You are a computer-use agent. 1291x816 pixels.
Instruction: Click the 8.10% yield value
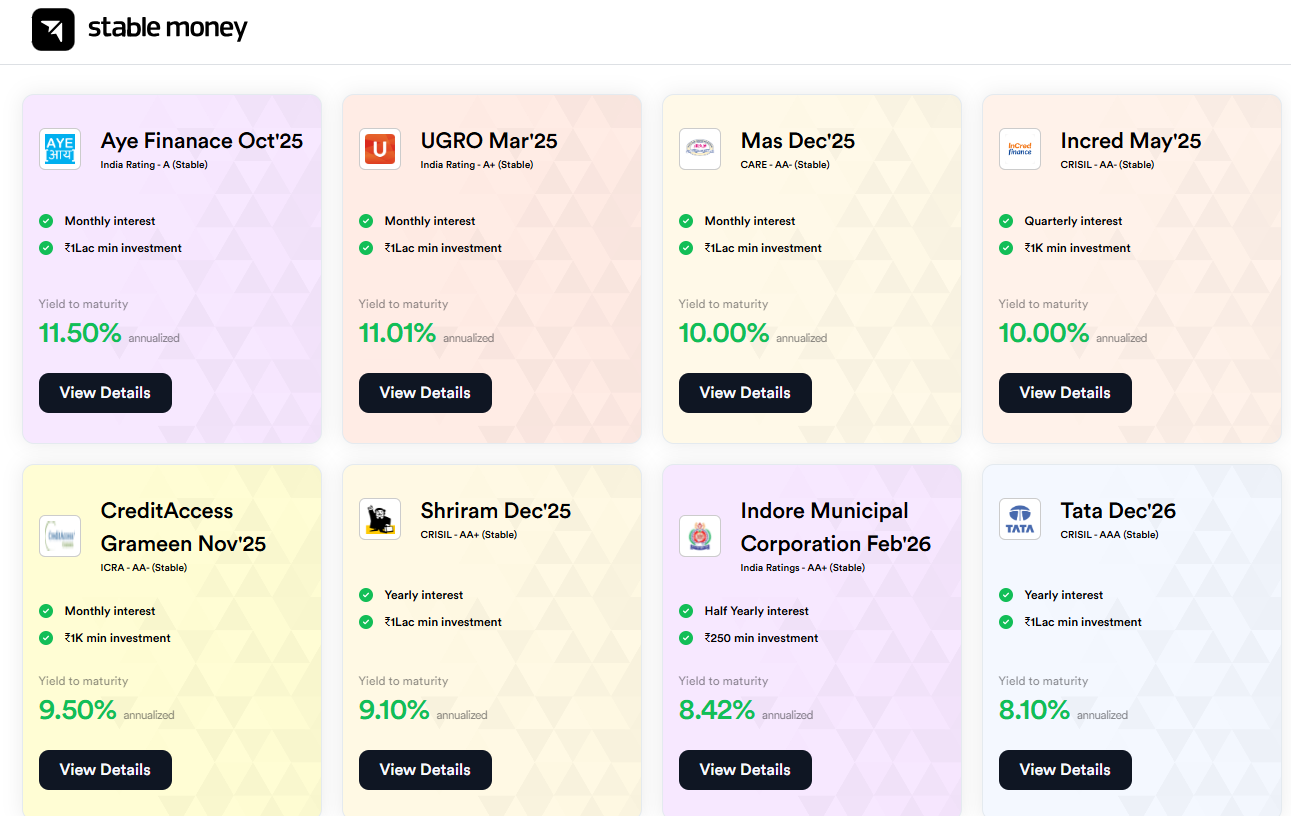(x=1034, y=710)
